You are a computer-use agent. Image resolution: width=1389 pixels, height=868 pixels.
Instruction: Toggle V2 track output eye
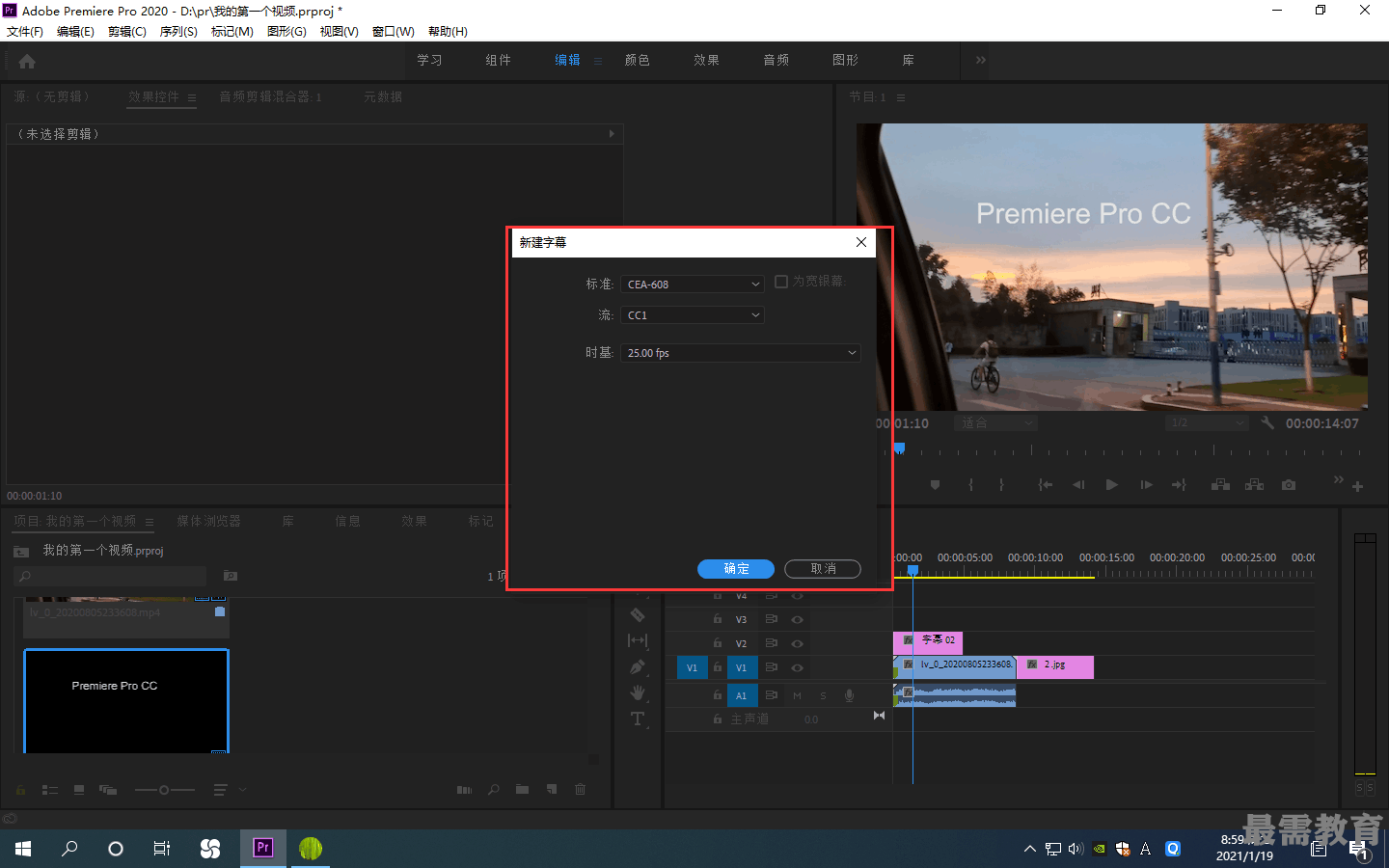pyautogui.click(x=797, y=644)
